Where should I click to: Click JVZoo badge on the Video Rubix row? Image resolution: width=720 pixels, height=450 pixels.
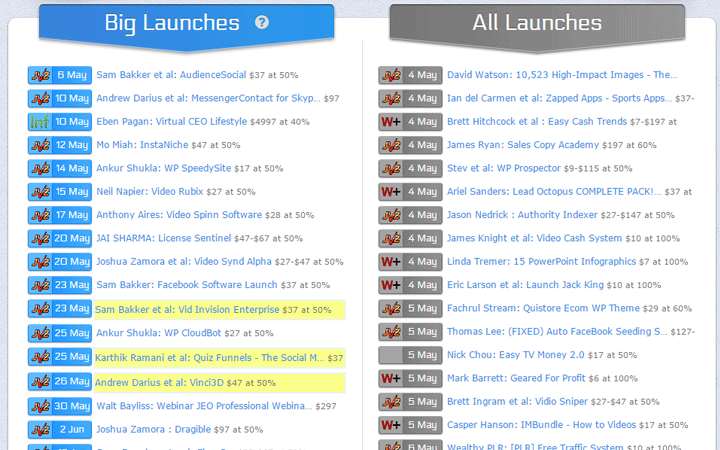40,192
